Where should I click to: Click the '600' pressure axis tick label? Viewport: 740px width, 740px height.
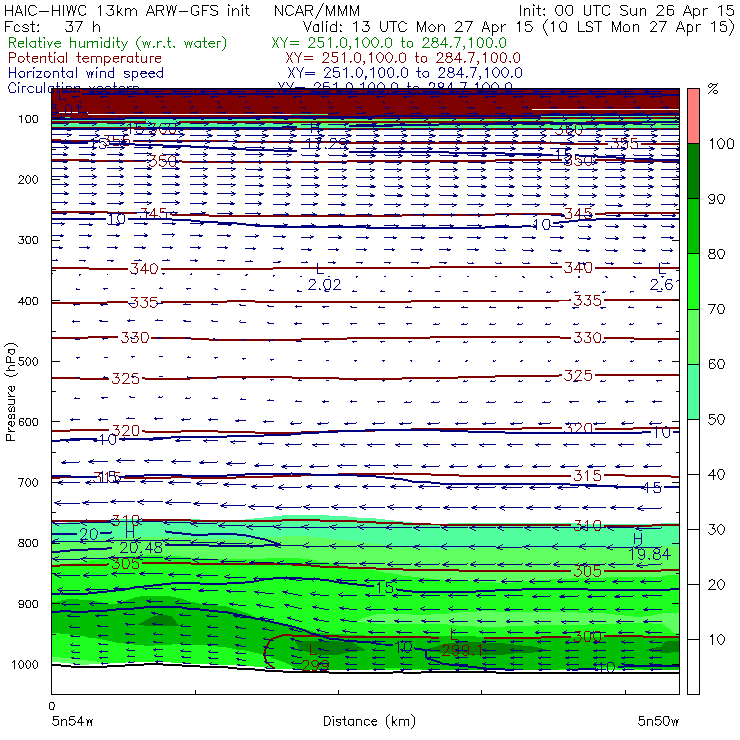coord(28,421)
